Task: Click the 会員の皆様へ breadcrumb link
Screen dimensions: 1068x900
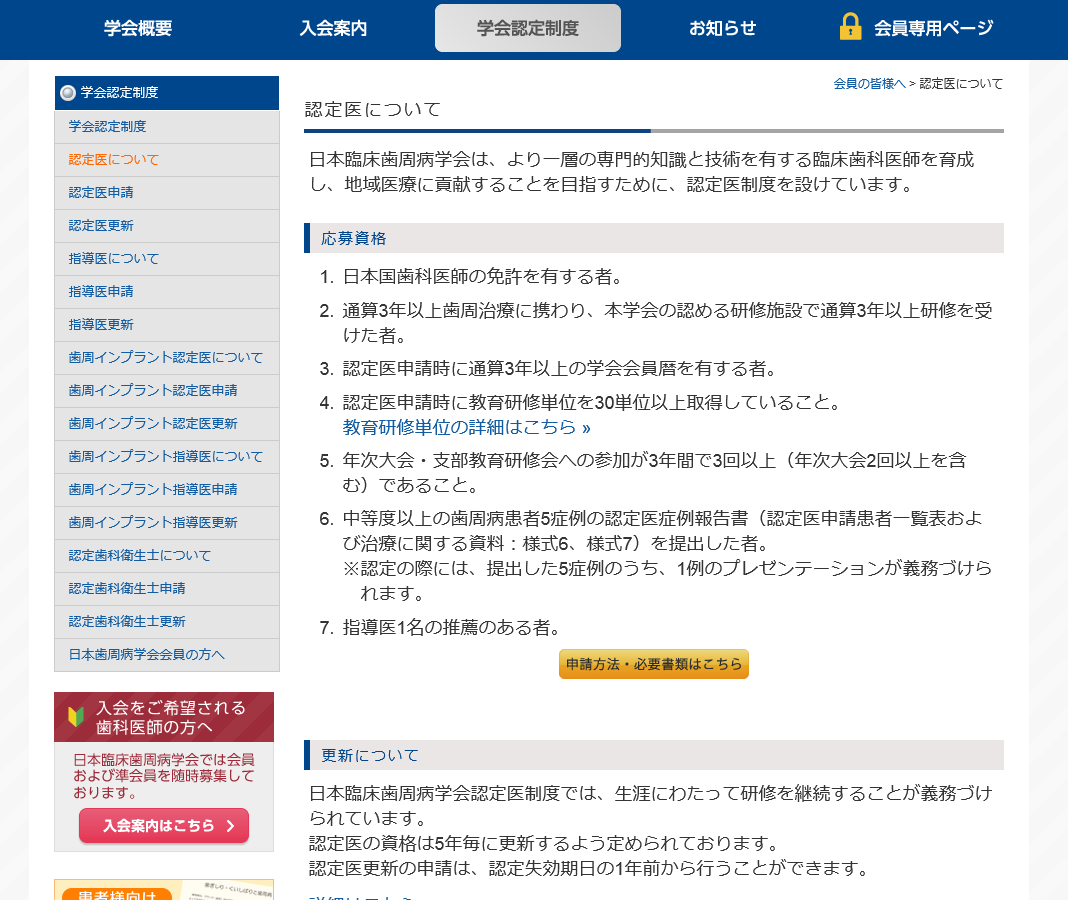Action: [869, 84]
